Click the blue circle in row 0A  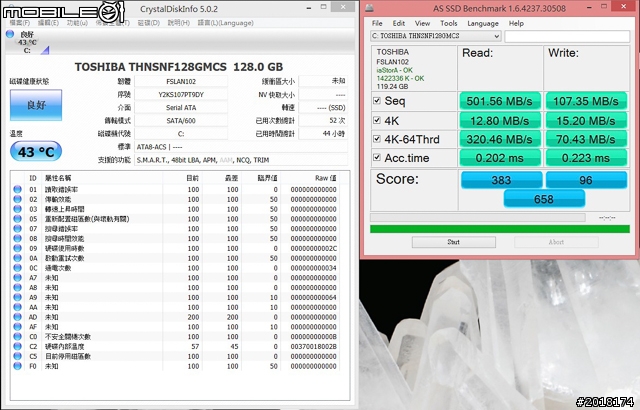click(x=17, y=258)
